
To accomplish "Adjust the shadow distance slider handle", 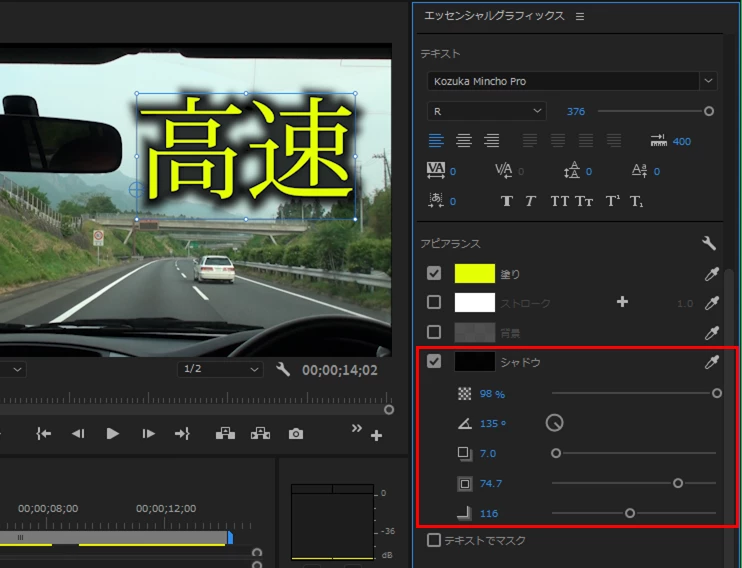I will point(556,453).
